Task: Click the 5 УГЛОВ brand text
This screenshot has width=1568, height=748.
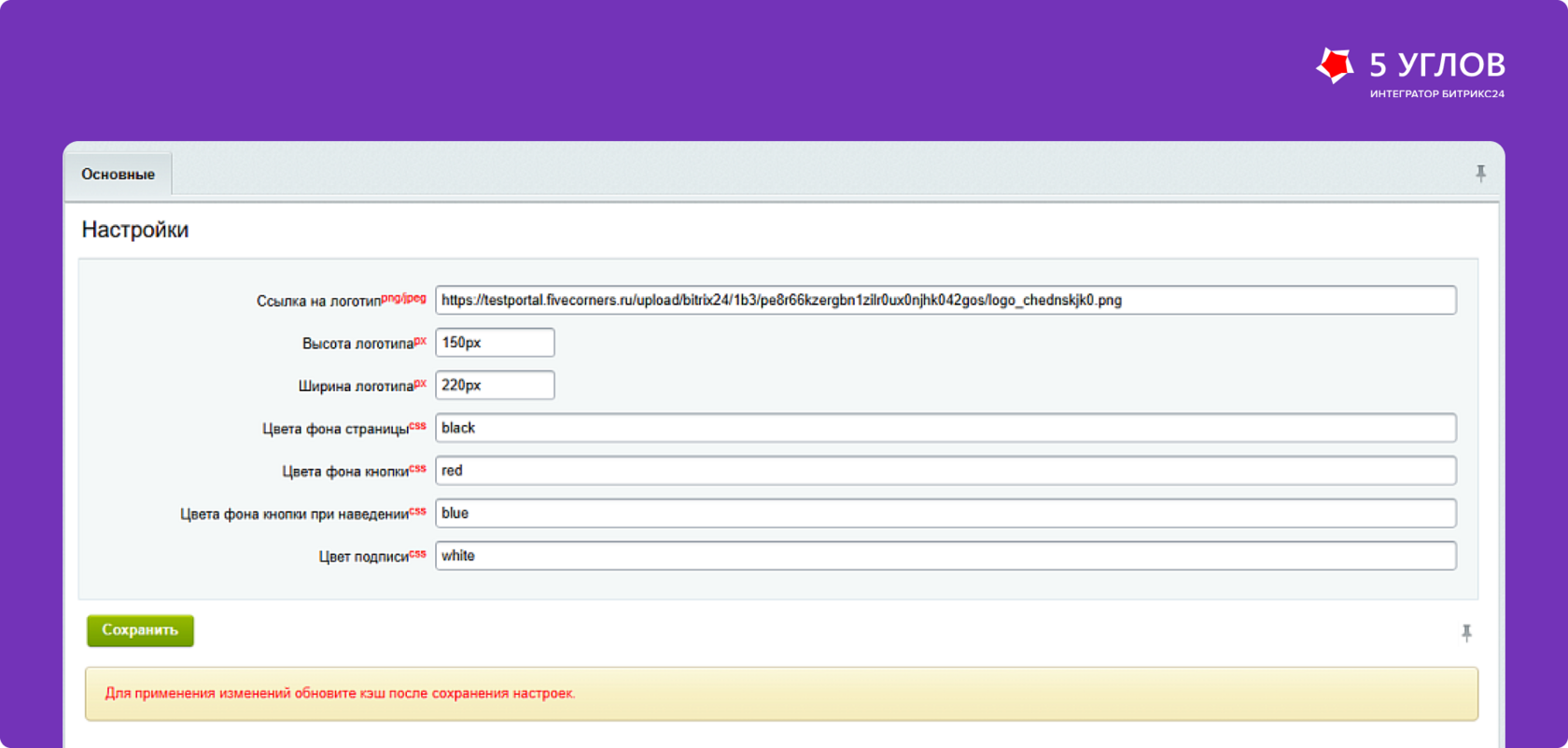Action: pos(1436,65)
